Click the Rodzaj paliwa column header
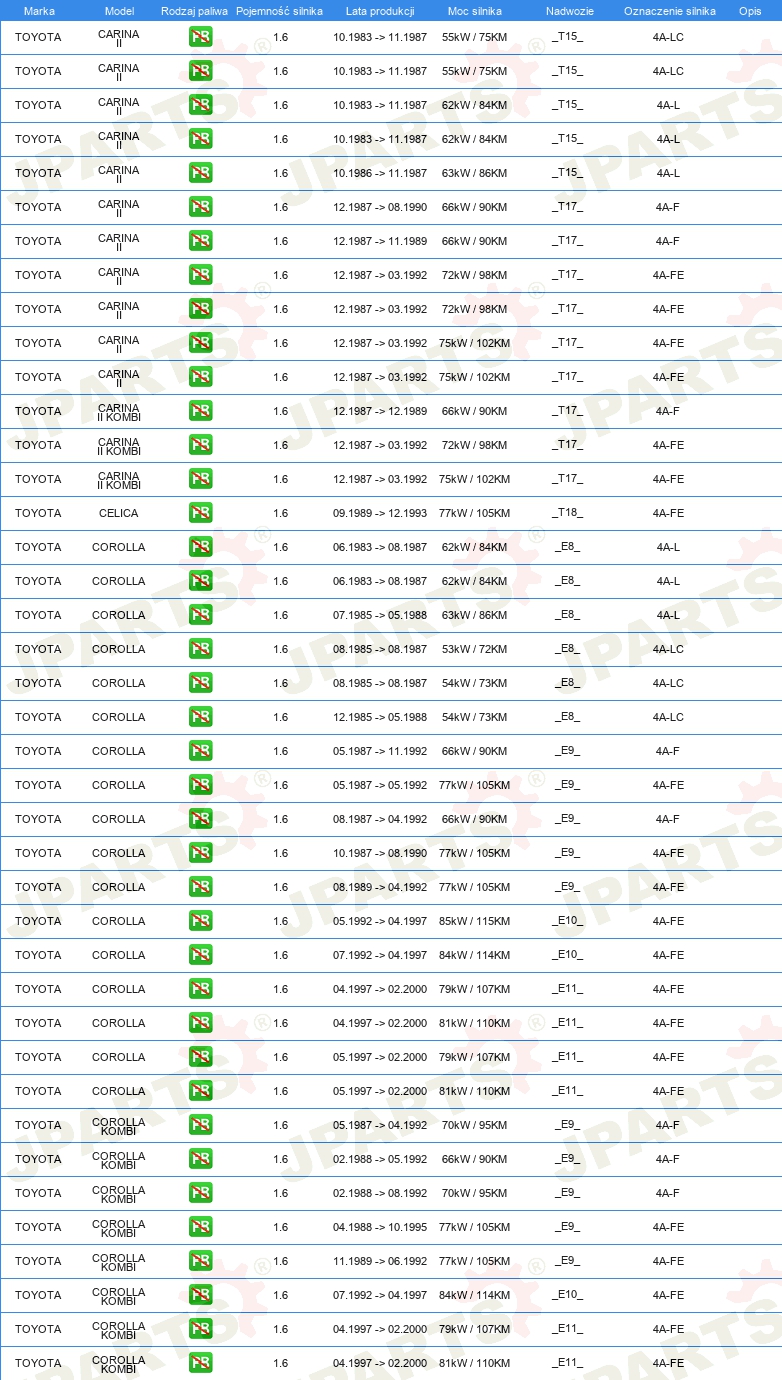 (194, 11)
